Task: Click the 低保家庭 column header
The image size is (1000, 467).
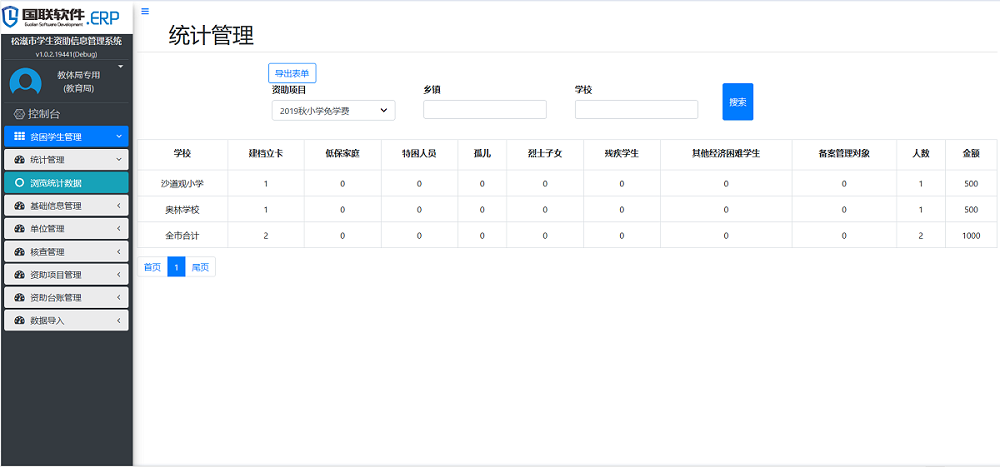Action: click(x=342, y=154)
